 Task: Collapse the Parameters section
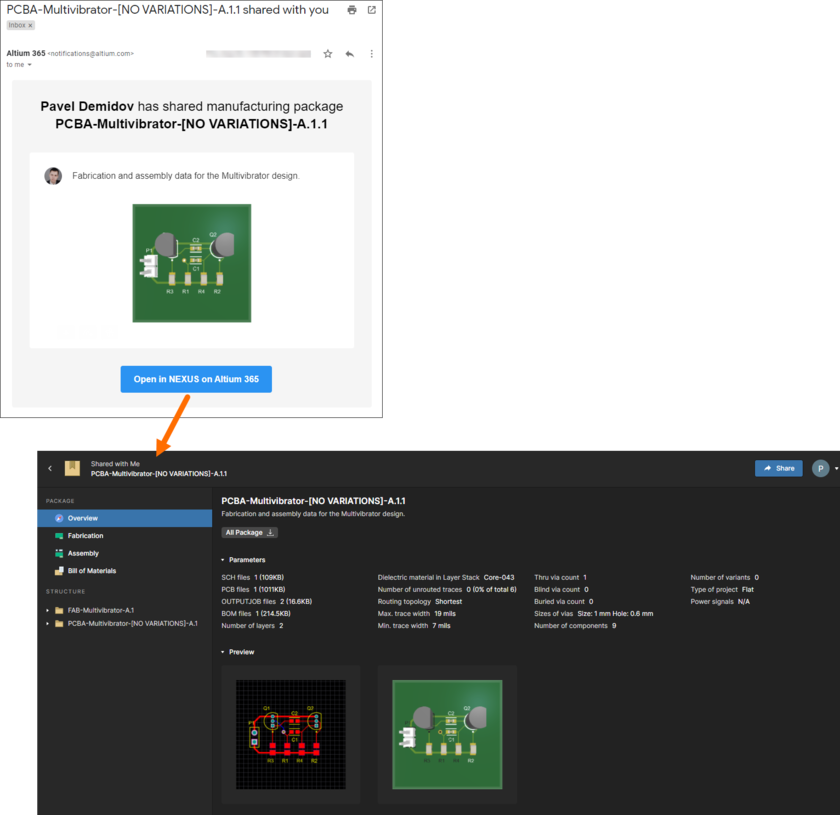pyautogui.click(x=223, y=558)
